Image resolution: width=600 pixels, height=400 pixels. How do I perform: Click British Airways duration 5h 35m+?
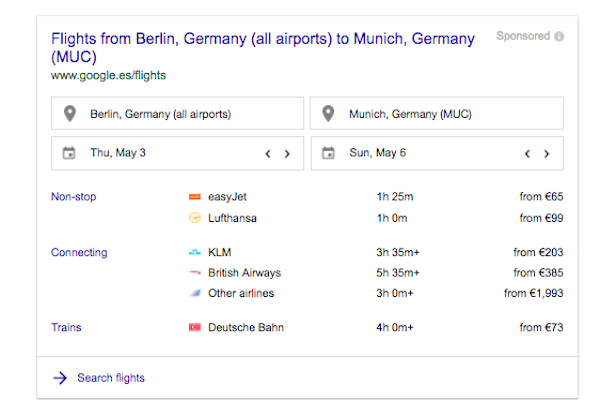point(398,273)
